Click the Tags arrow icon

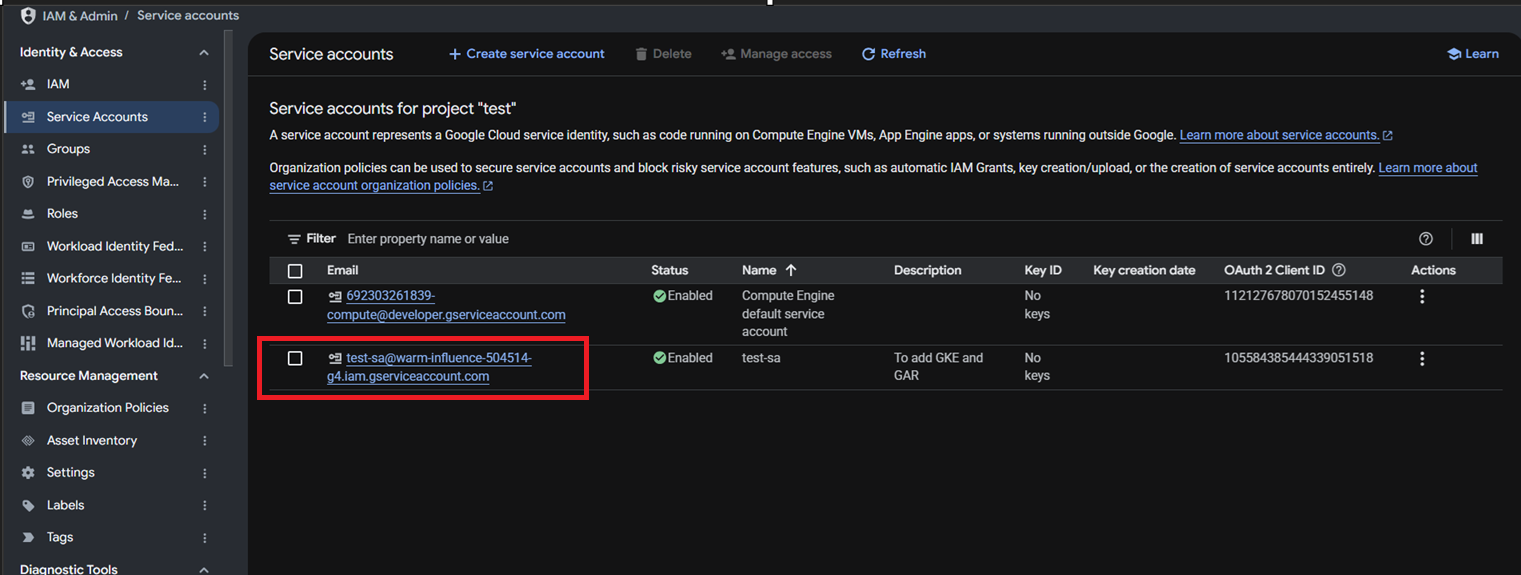point(28,538)
